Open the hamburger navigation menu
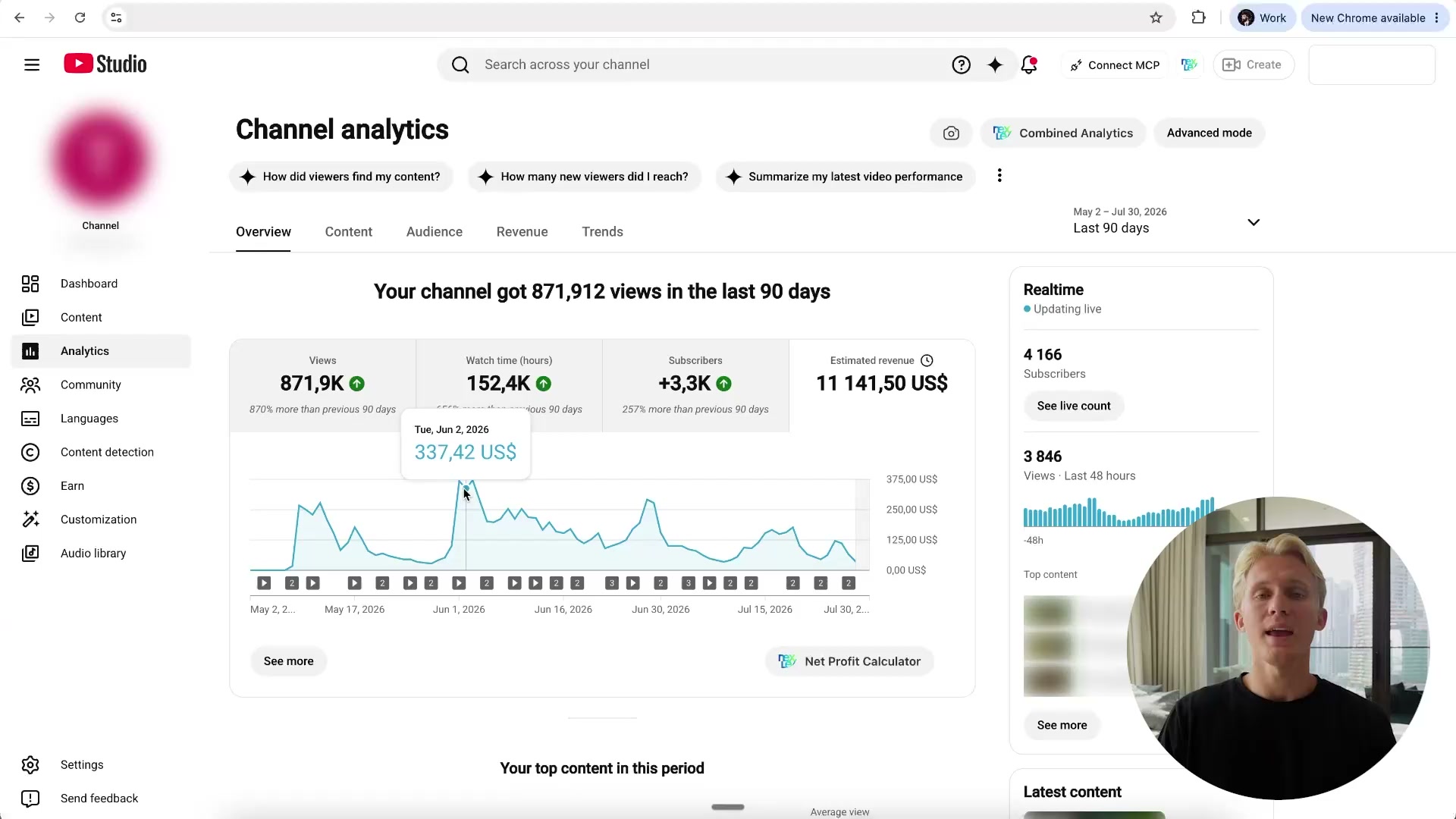The width and height of the screenshot is (1456, 819). coord(32,65)
